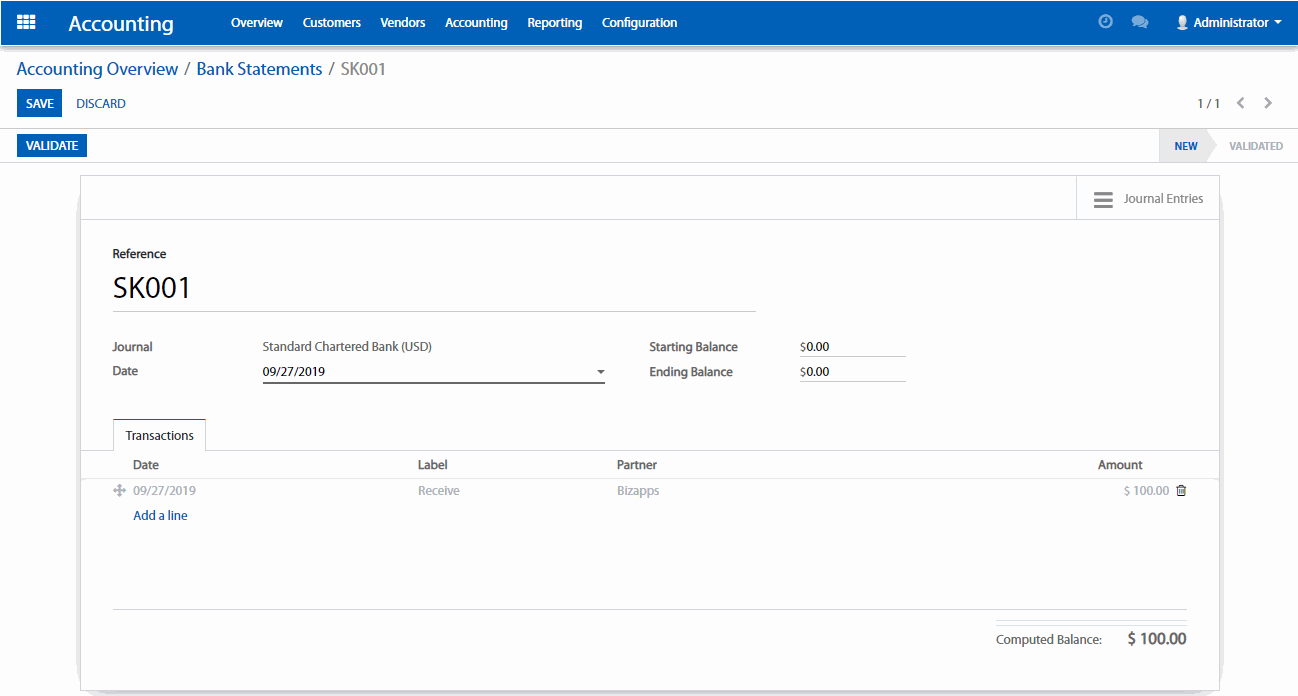Select the Transactions tab

159,436
